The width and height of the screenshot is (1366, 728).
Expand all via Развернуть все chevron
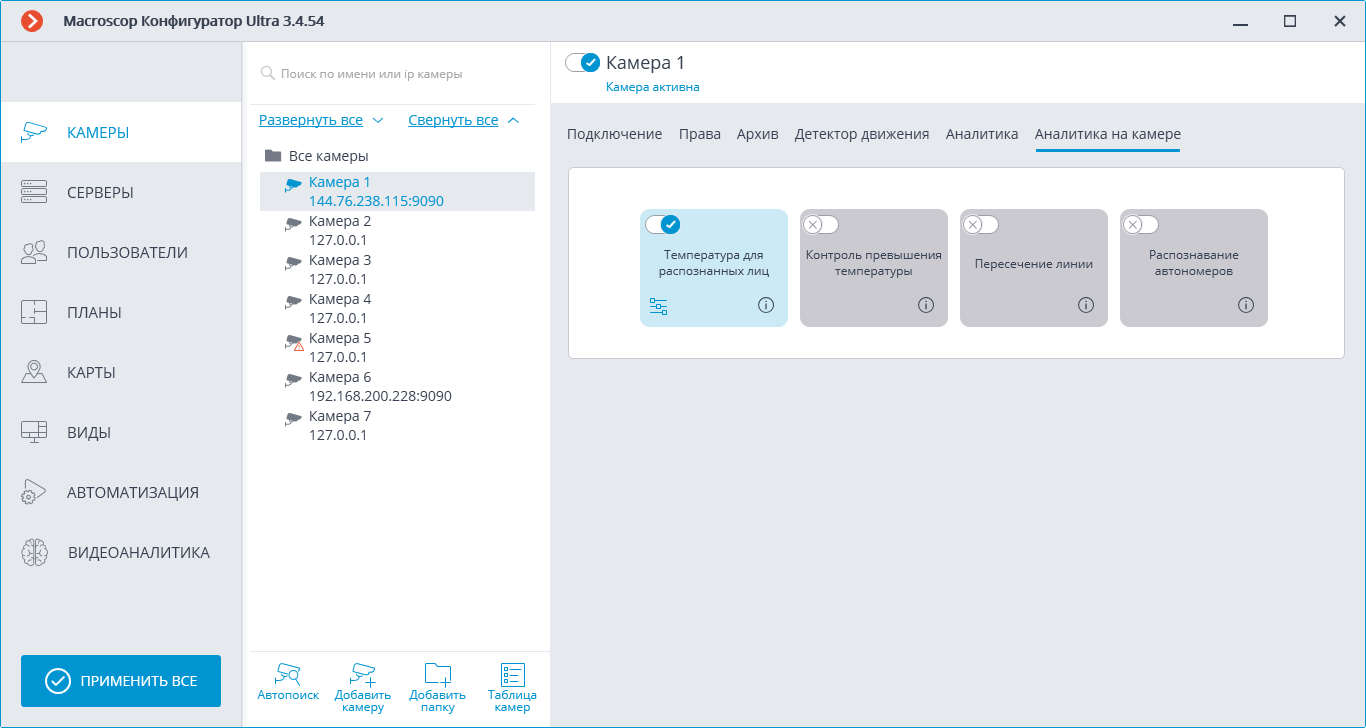tap(378, 120)
